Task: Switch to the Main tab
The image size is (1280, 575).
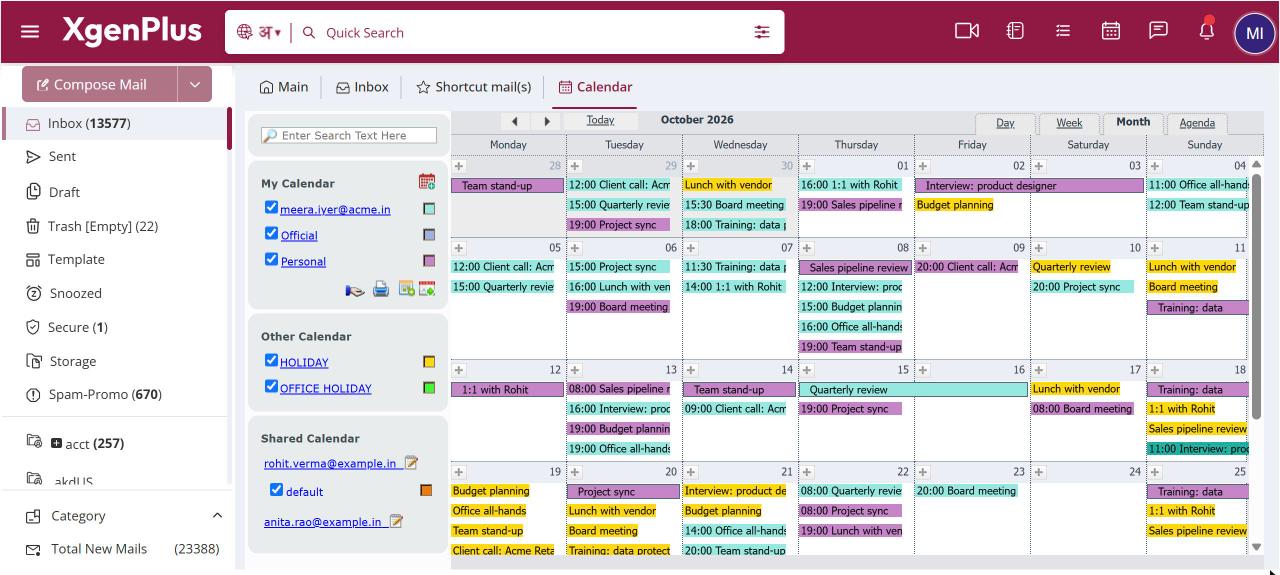Action: 284,87
